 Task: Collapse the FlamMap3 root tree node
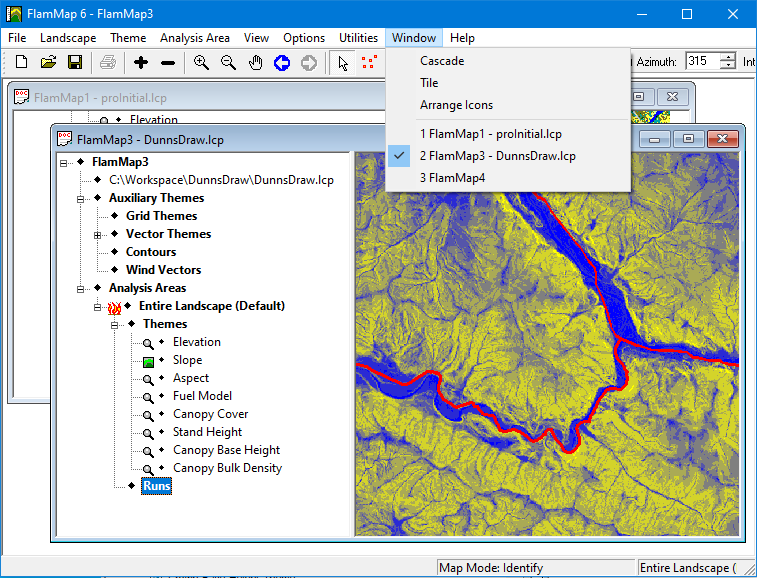pyautogui.click(x=63, y=163)
